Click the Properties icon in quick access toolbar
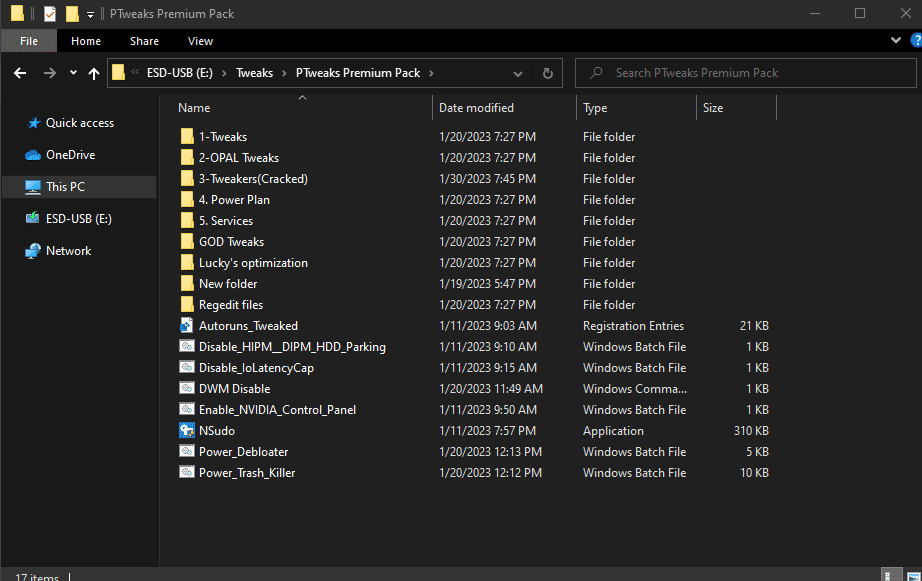 pyautogui.click(x=50, y=14)
